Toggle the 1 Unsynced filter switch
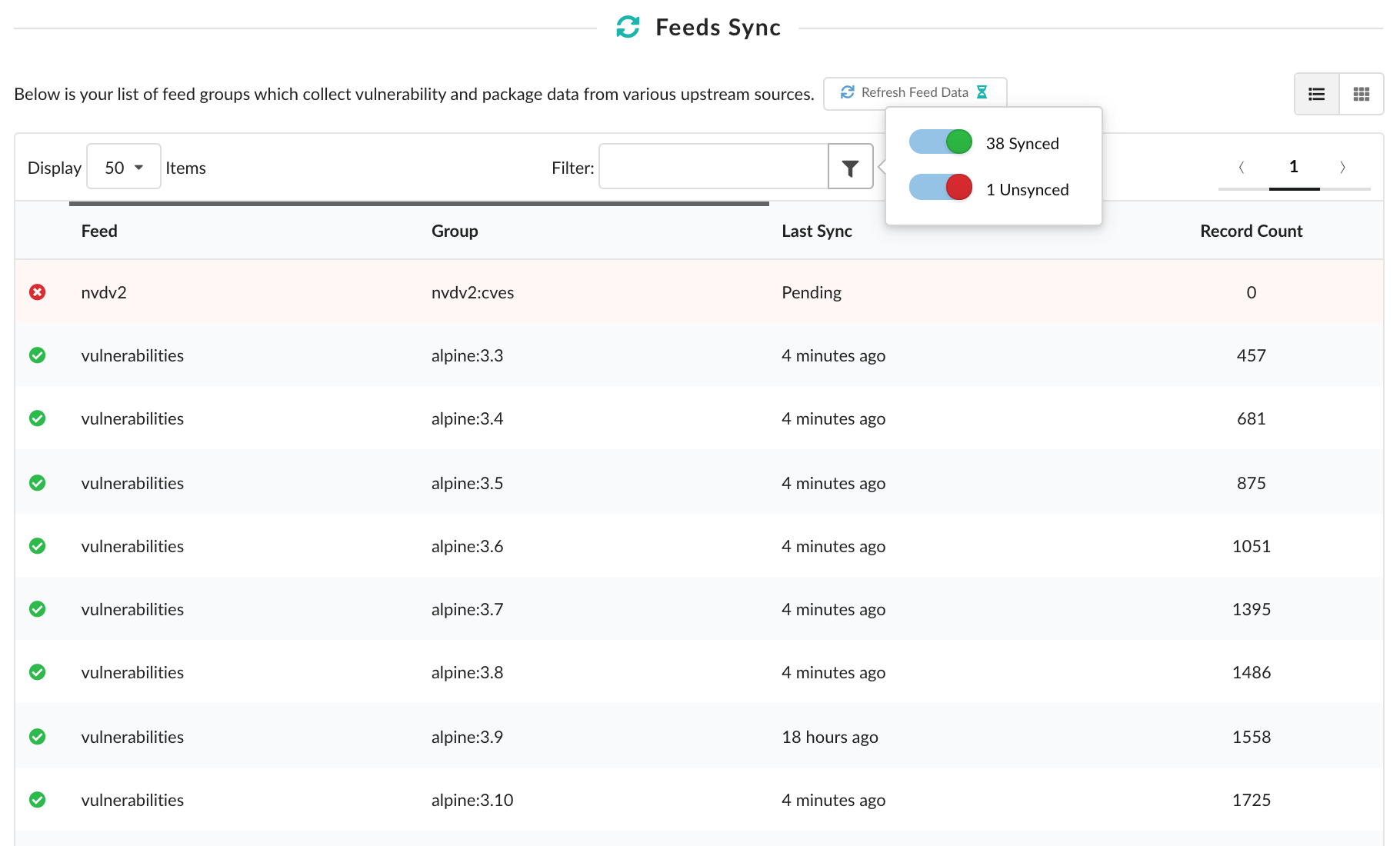1400x846 pixels. [x=940, y=188]
